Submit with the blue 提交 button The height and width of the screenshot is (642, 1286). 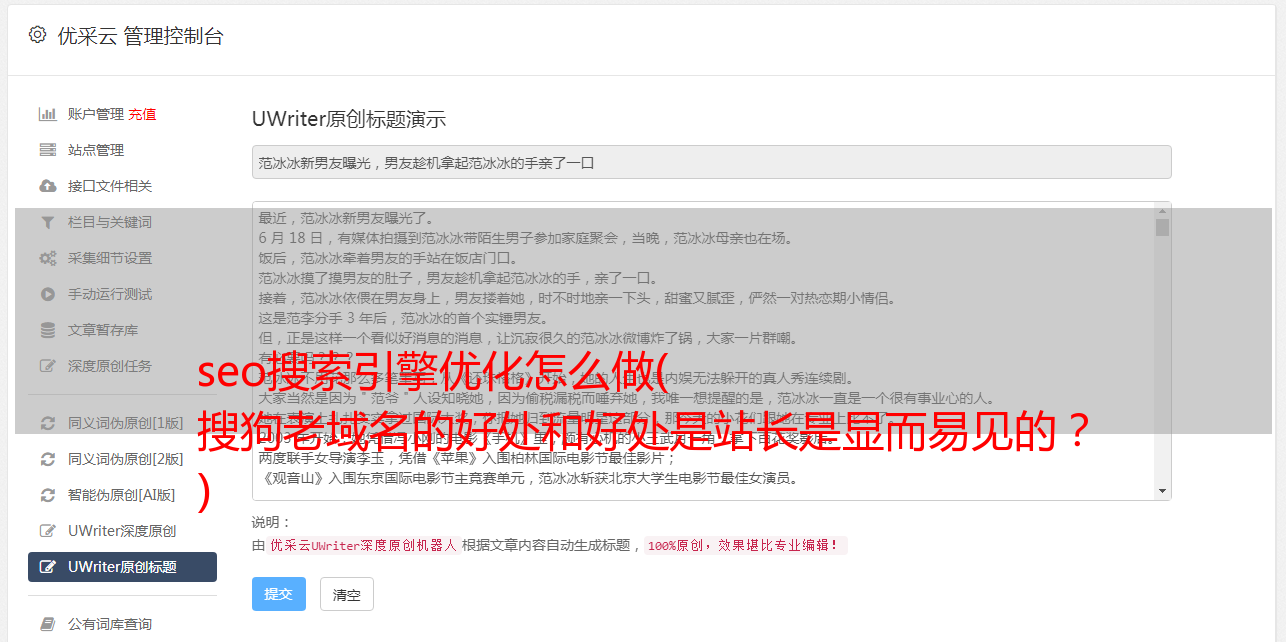tap(278, 594)
